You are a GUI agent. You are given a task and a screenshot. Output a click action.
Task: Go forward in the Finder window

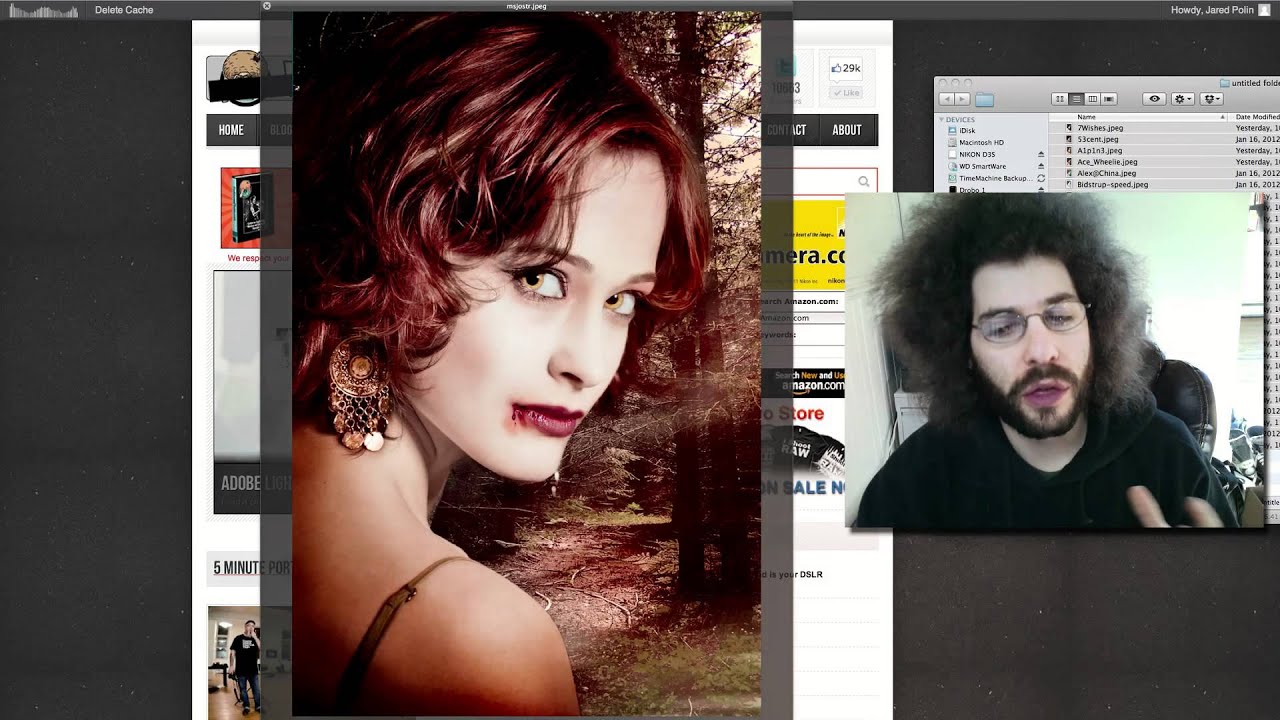(962, 99)
